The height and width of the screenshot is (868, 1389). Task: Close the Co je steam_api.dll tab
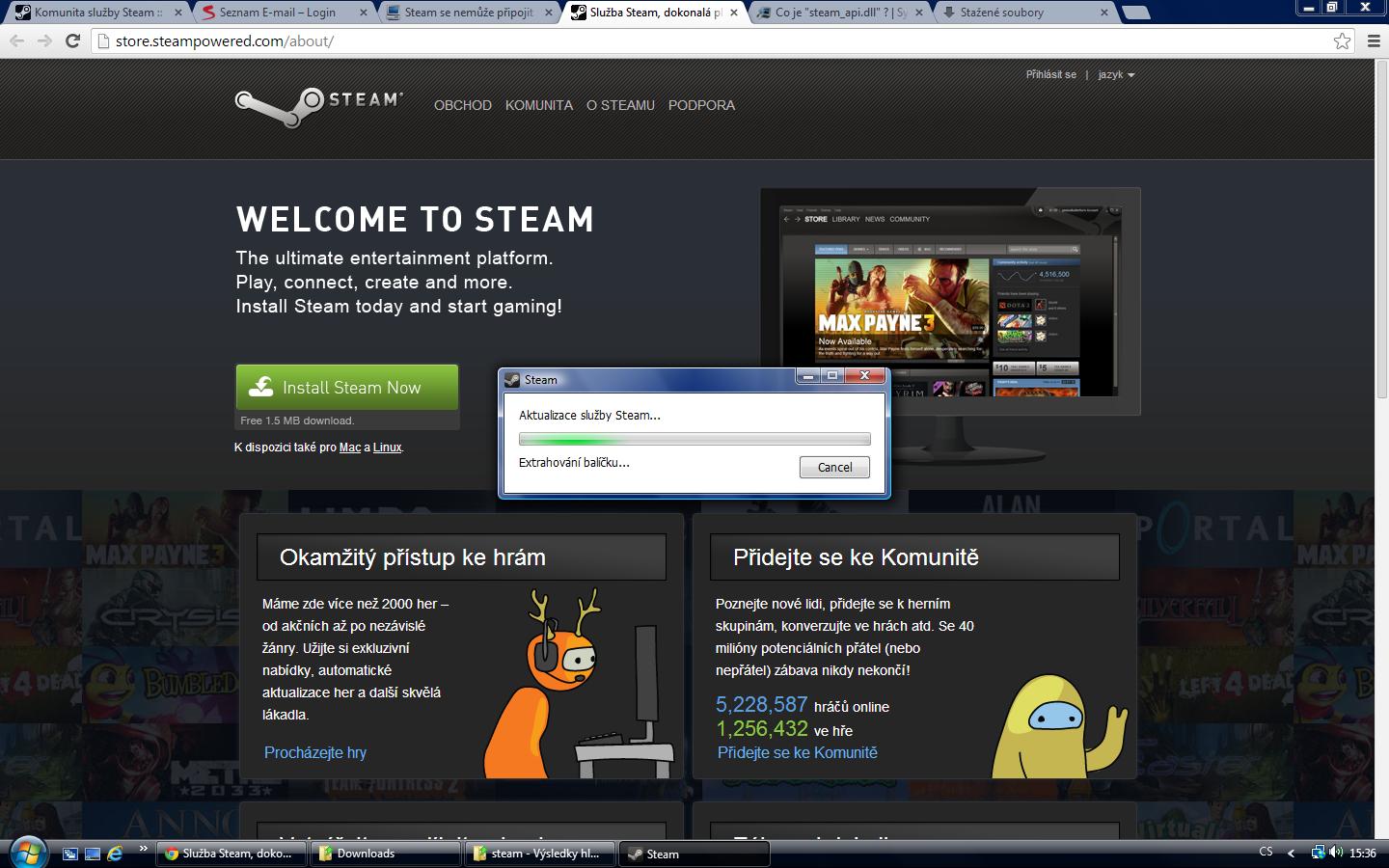(918, 13)
